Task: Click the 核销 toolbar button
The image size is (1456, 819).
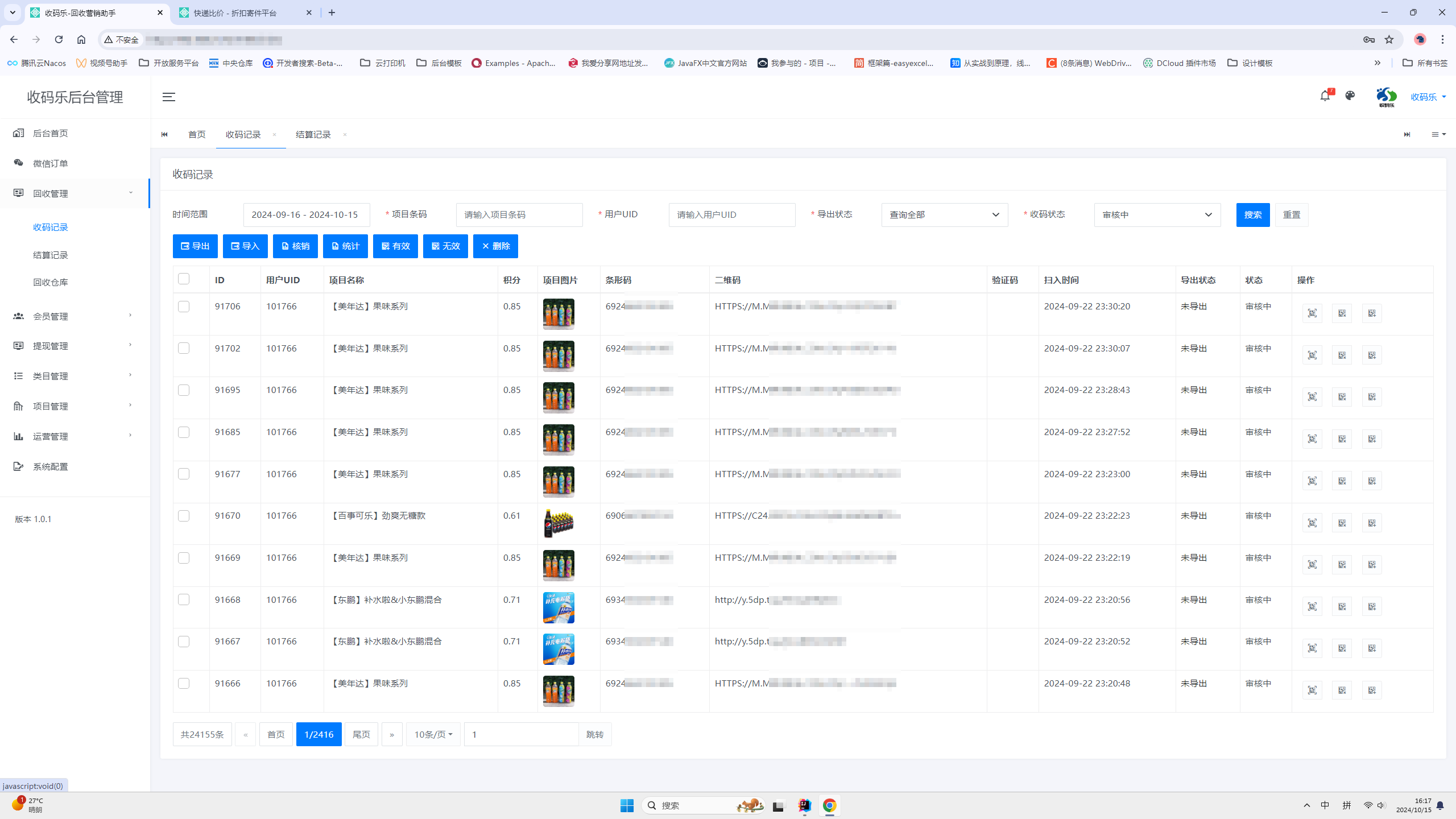Action: click(x=295, y=246)
